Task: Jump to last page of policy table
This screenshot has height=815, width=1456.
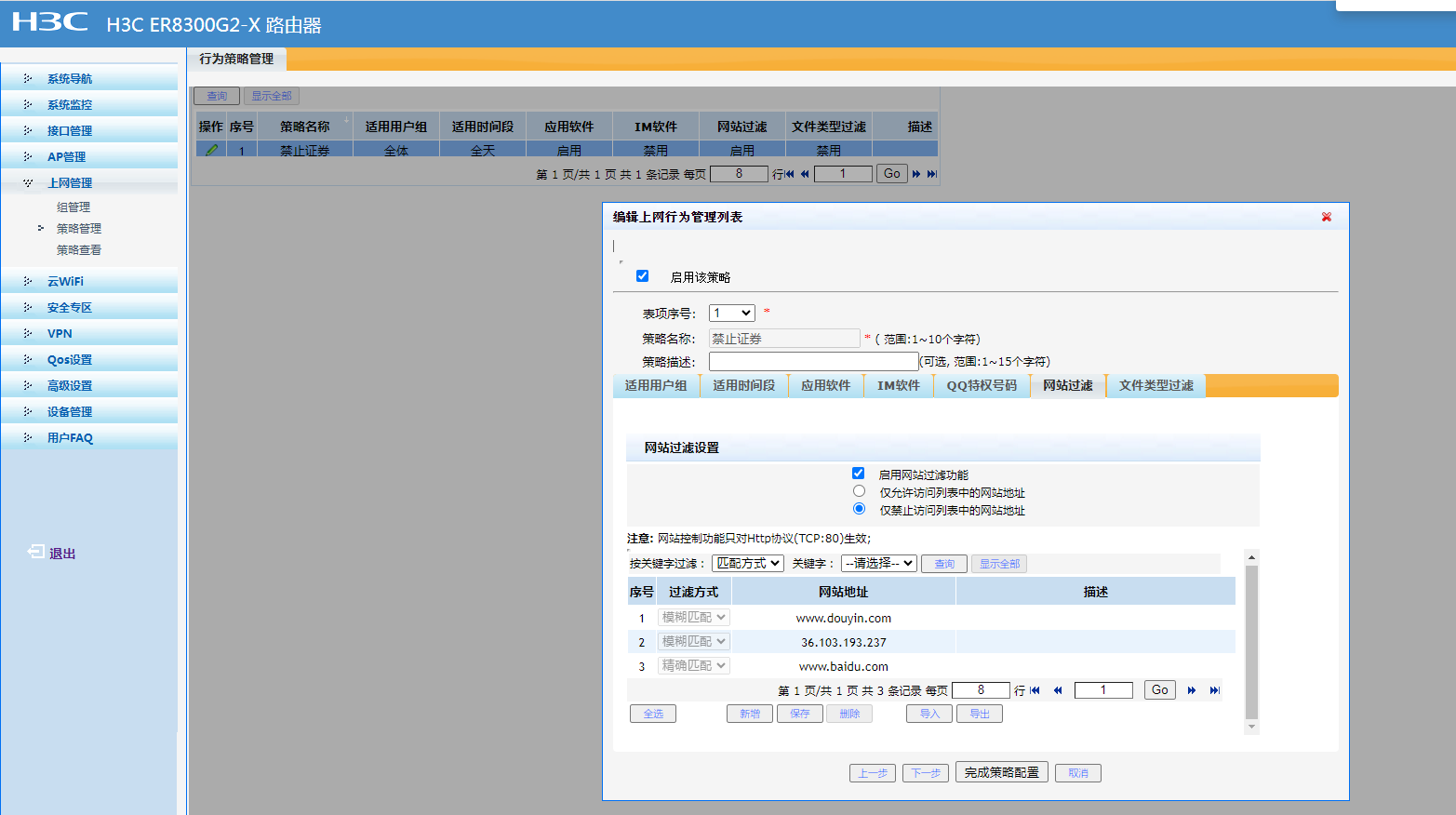Action: pyautogui.click(x=931, y=174)
